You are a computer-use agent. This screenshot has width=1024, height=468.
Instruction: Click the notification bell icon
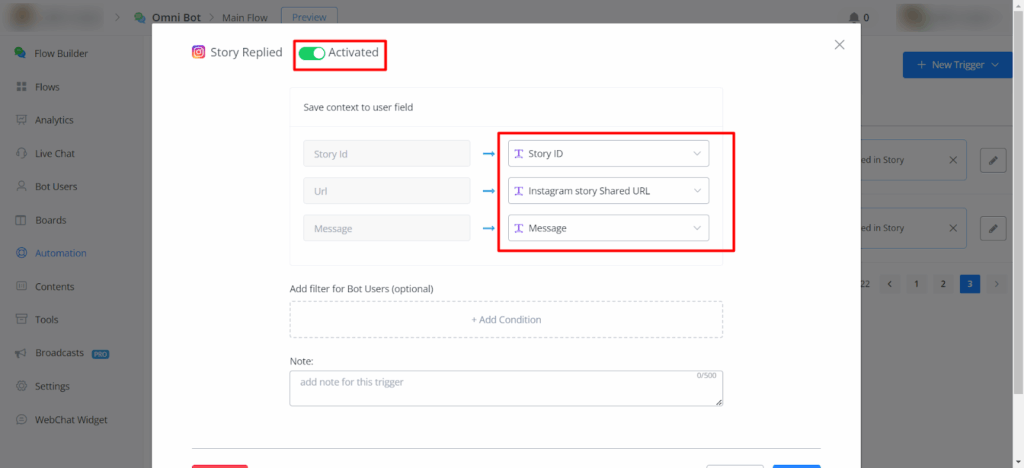853,17
